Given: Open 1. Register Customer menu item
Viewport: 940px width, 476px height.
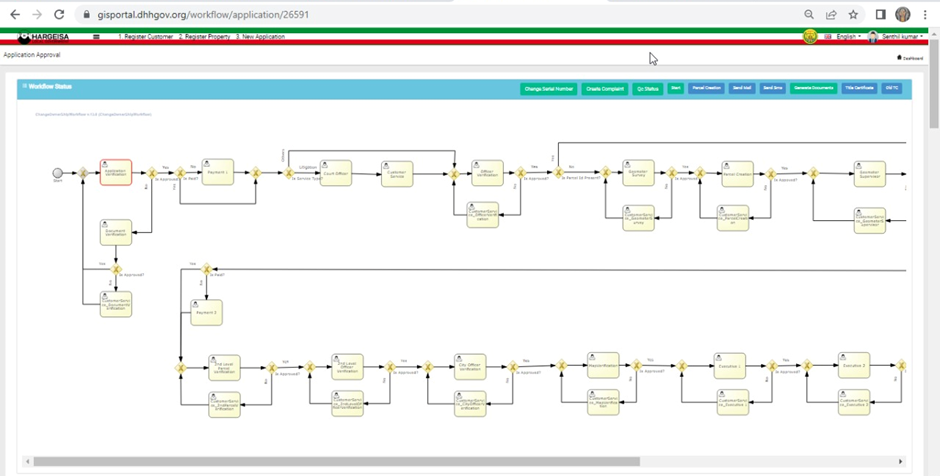Looking at the screenshot, I should coord(145,37).
